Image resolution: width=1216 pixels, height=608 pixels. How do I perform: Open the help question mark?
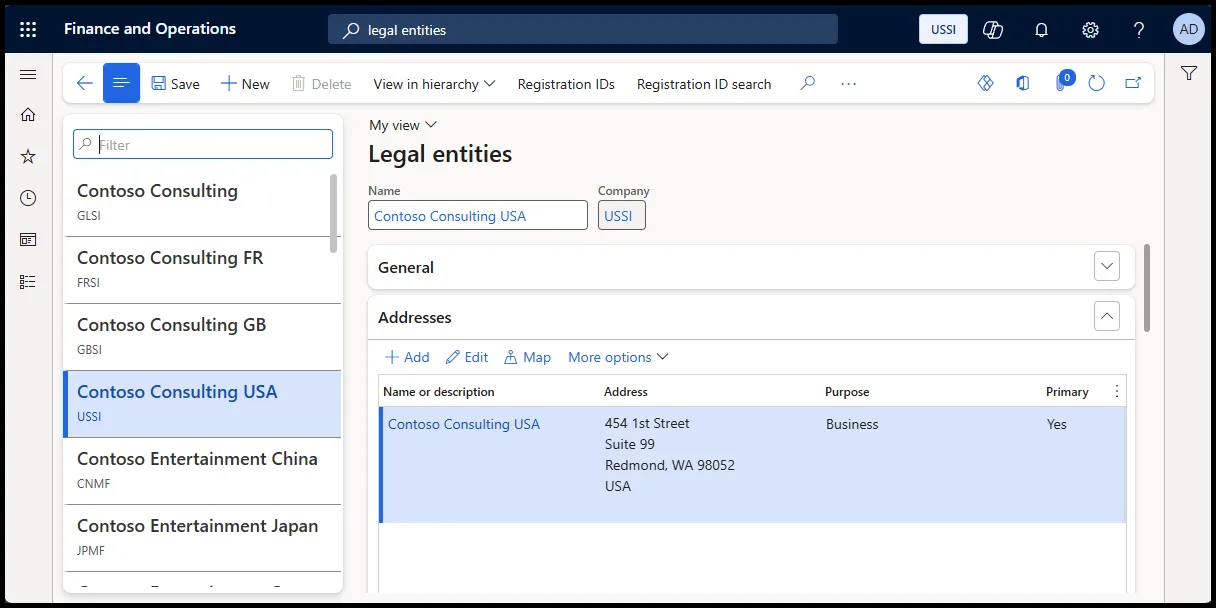click(1139, 29)
